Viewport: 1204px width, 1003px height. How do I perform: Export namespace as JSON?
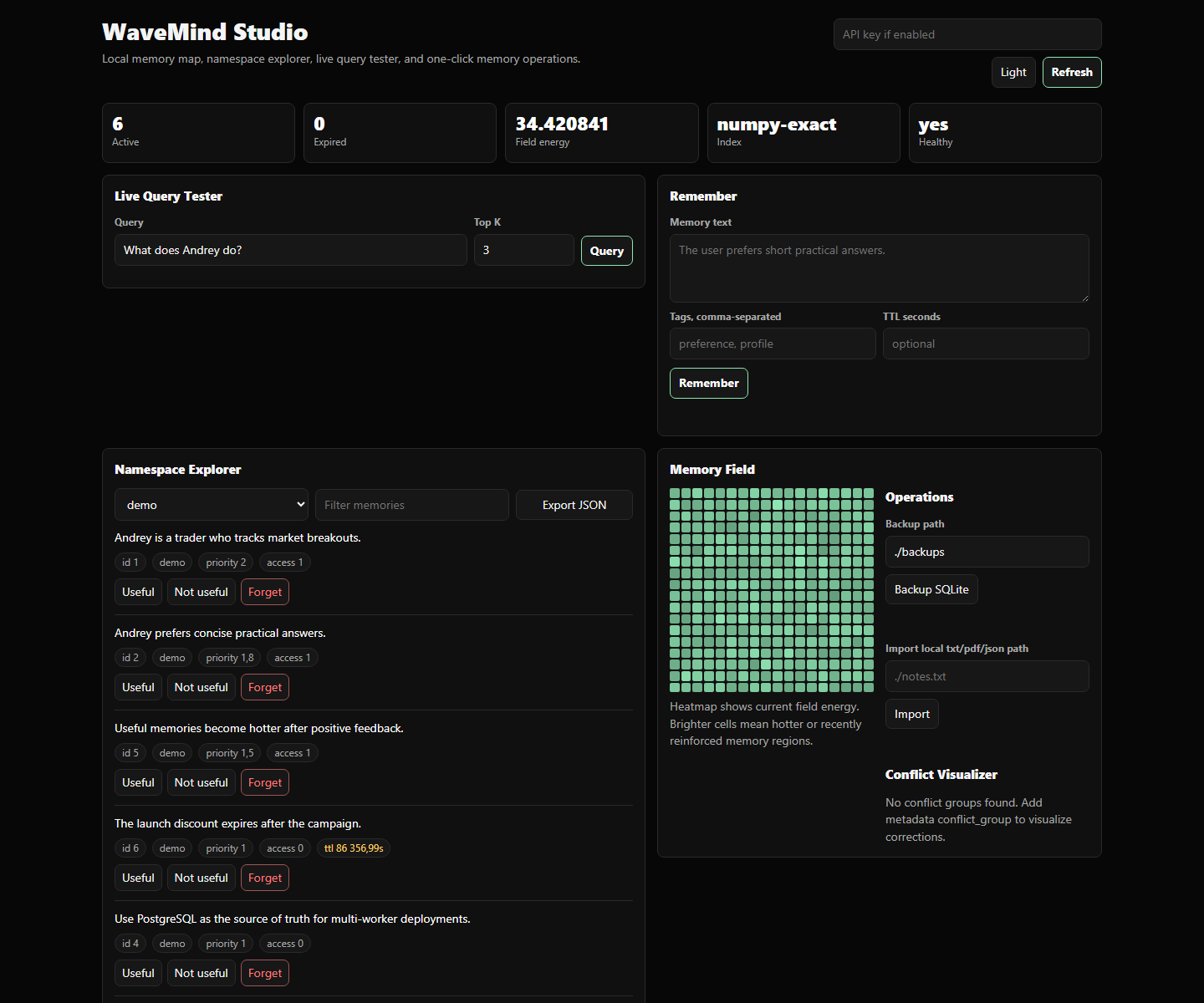tap(574, 505)
